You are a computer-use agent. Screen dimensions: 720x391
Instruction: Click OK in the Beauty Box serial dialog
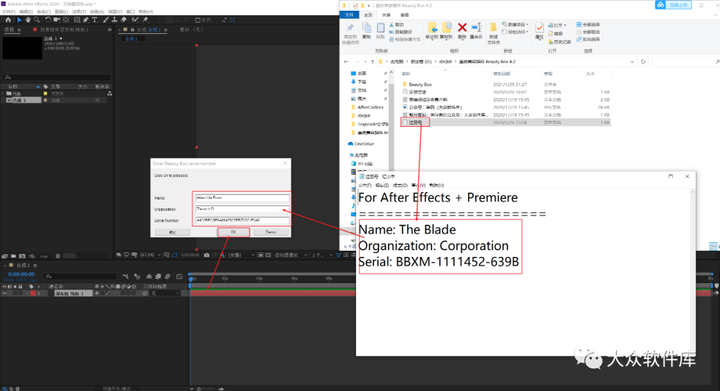pos(233,232)
